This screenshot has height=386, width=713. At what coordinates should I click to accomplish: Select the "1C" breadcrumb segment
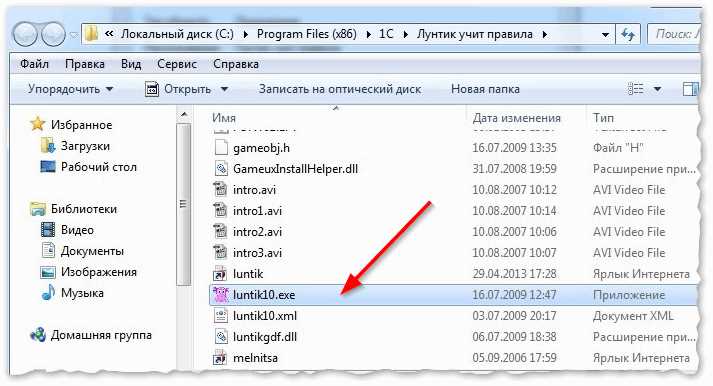tap(386, 34)
